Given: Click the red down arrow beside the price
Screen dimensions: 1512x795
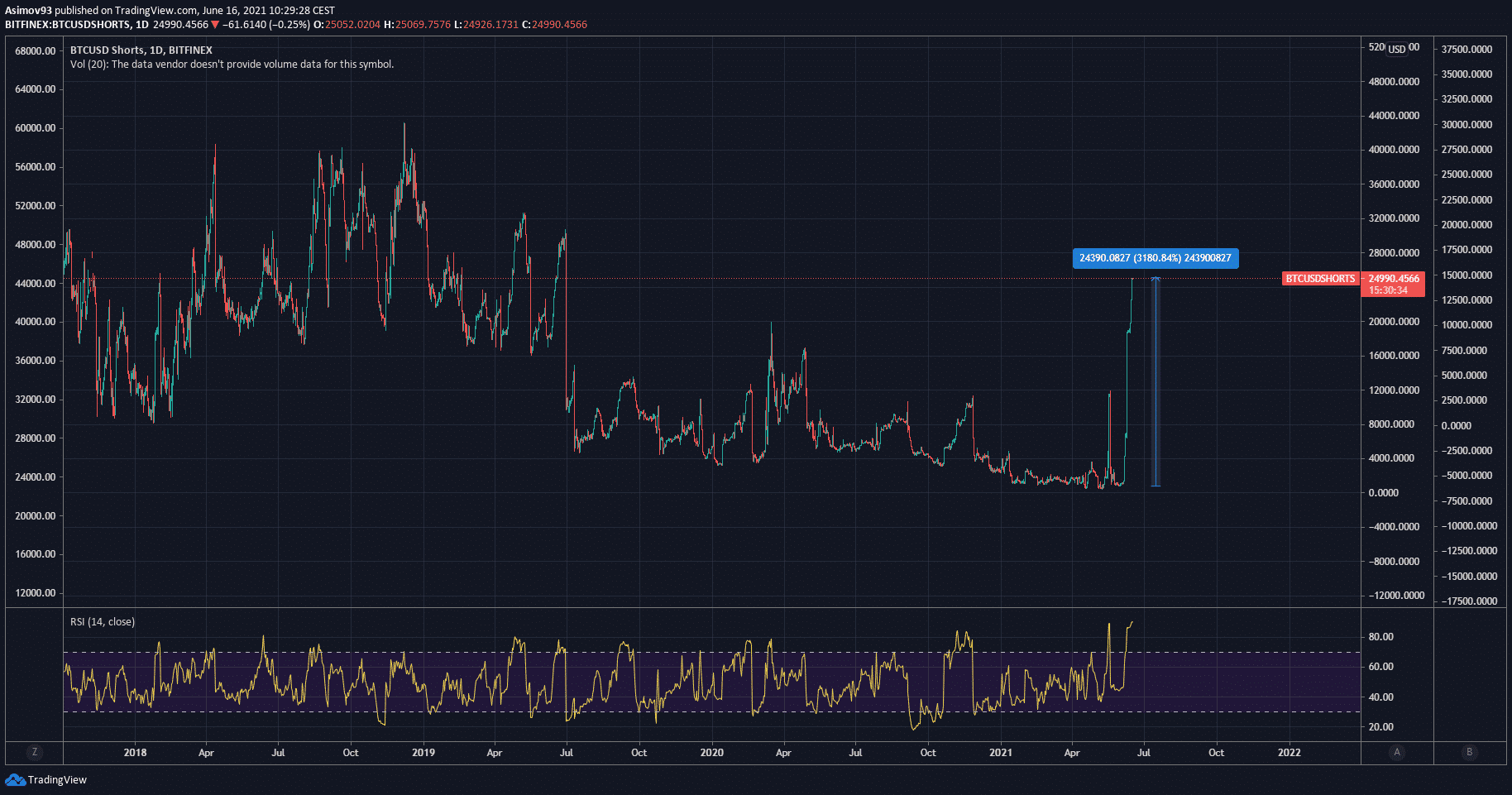Looking at the screenshot, I should click(x=215, y=25).
